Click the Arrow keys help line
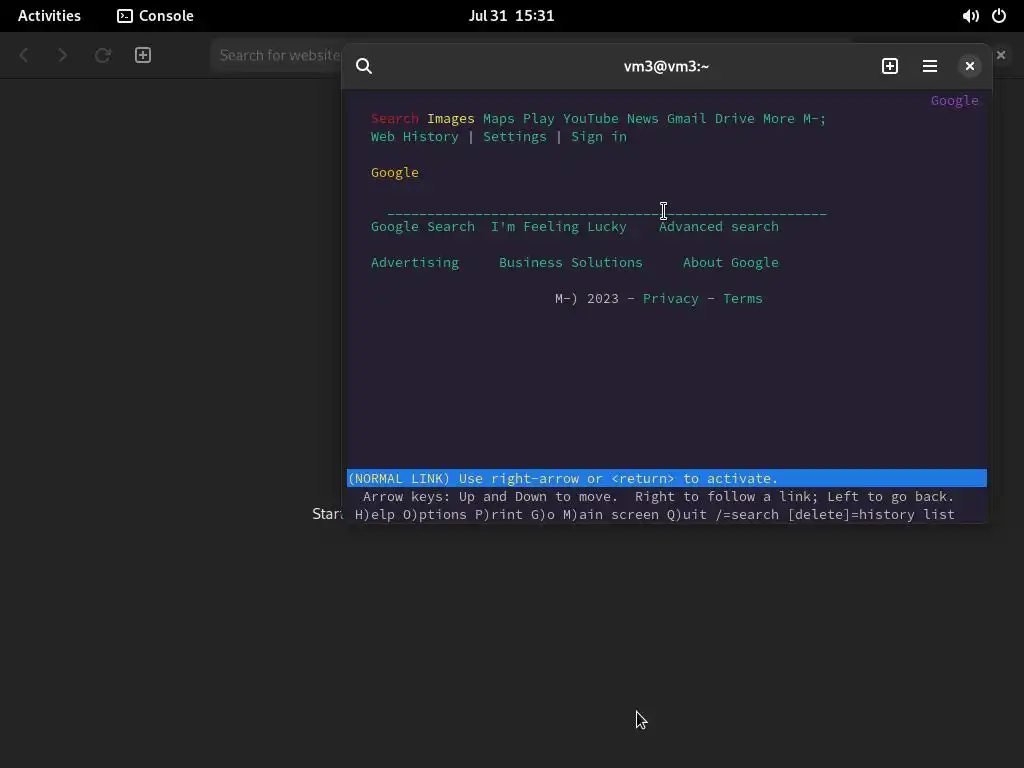Viewport: 1024px width, 768px height. 658,496
